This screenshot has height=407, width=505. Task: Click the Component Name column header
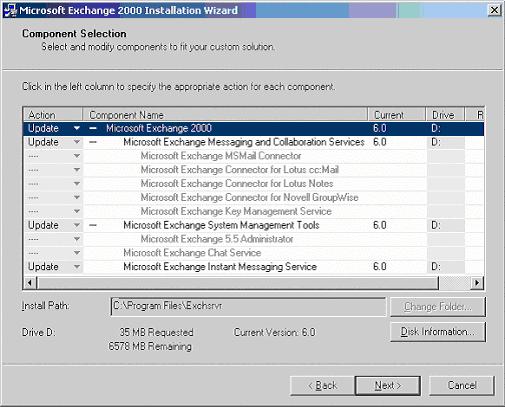[225, 115]
